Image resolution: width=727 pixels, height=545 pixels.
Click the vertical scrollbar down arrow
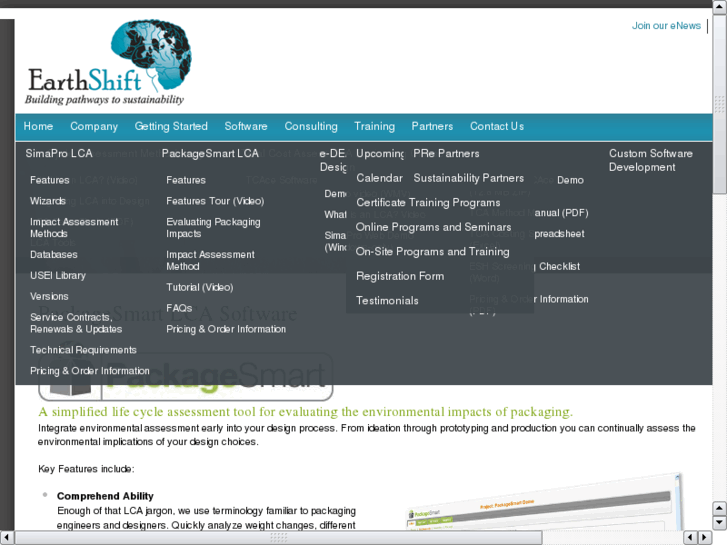[x=719, y=523]
